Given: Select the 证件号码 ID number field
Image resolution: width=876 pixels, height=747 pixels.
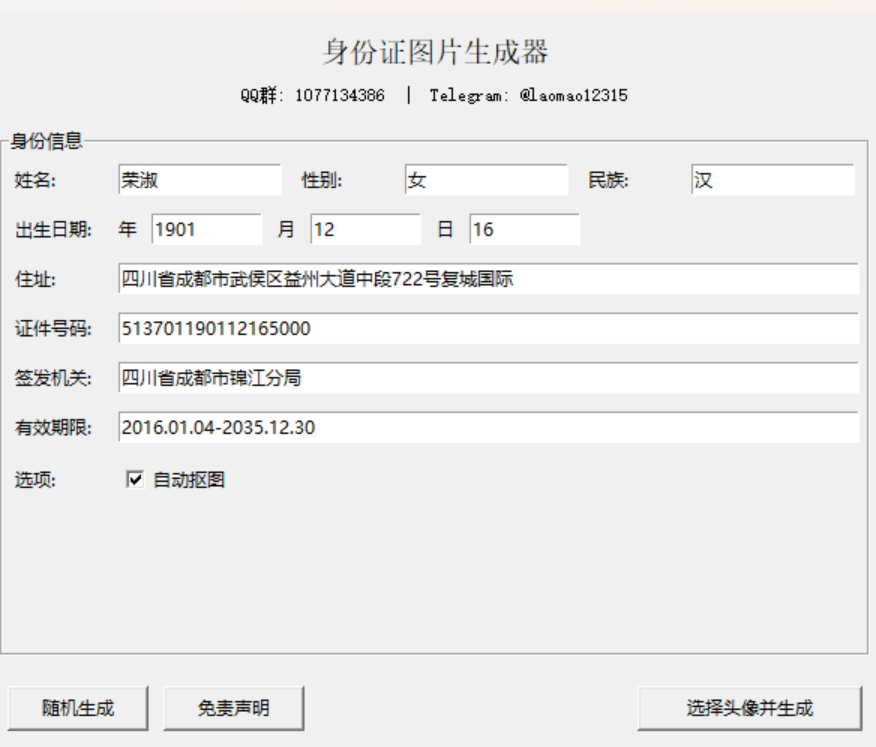Looking at the screenshot, I should [x=487, y=328].
